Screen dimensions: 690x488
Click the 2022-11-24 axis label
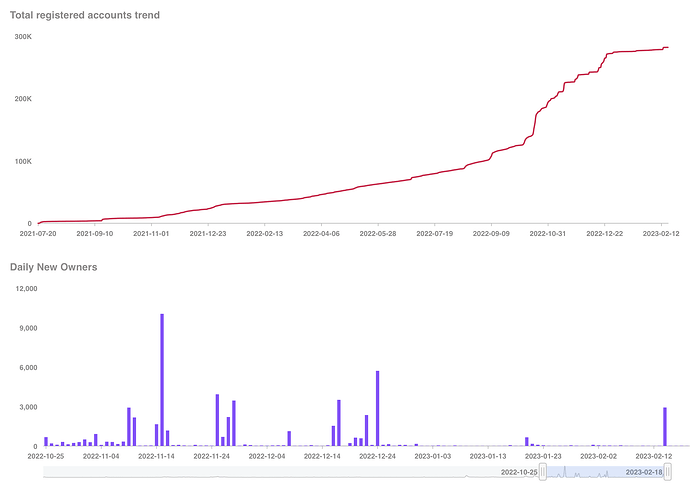click(212, 456)
